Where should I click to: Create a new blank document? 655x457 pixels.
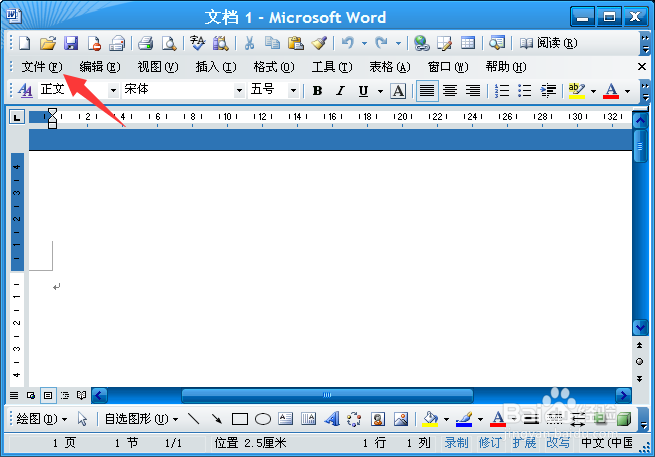pyautogui.click(x=25, y=43)
